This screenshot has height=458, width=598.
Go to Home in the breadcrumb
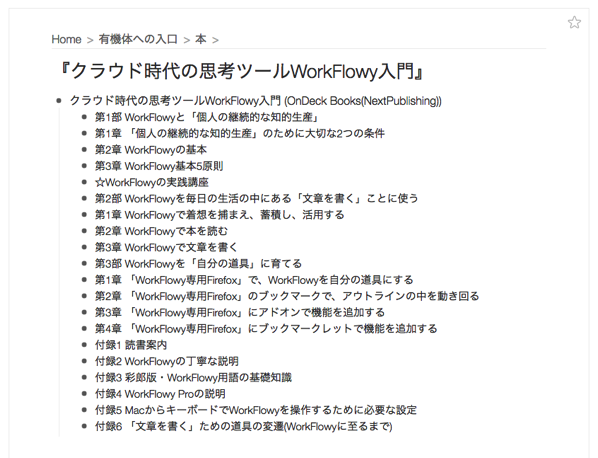click(66, 39)
